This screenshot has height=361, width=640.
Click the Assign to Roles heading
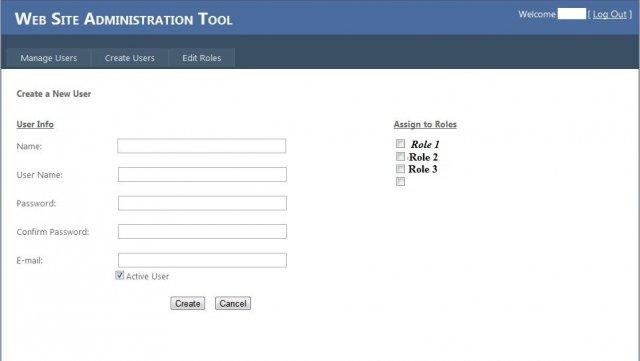point(425,124)
